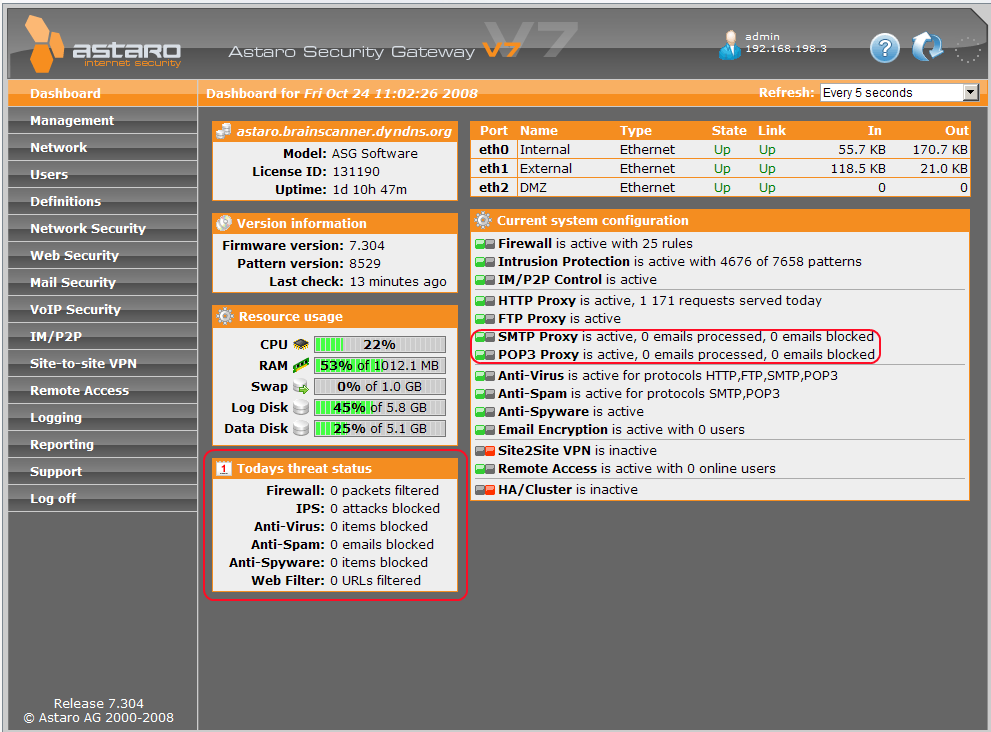The width and height of the screenshot is (991, 732).
Task: Click the CPU chip icon
Action: pos(301,345)
